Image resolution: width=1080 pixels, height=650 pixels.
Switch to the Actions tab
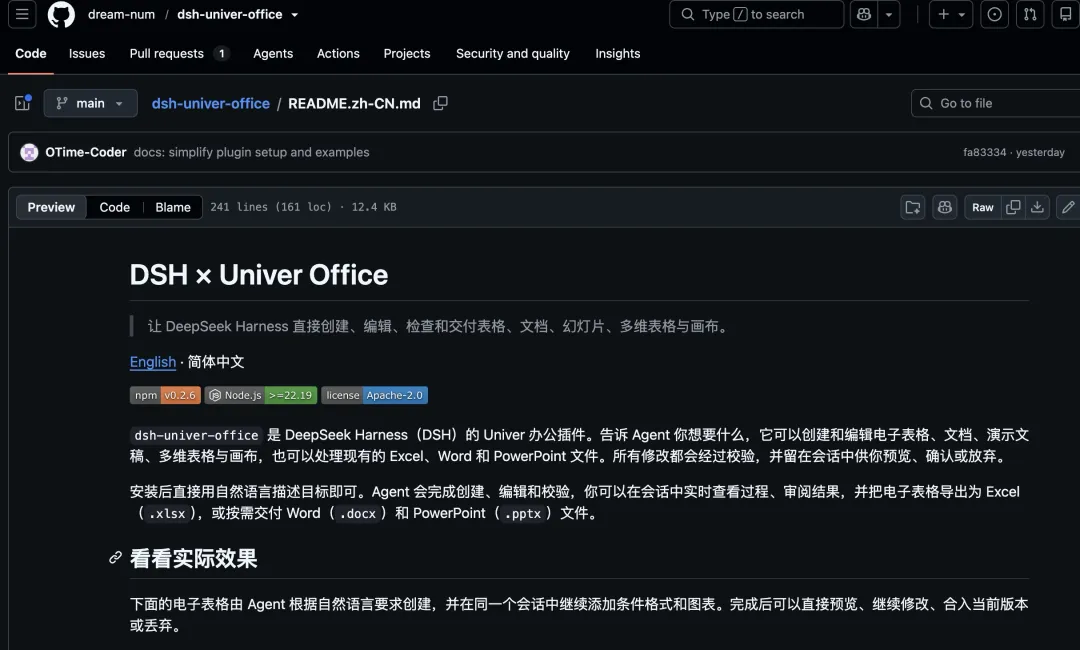[338, 54]
